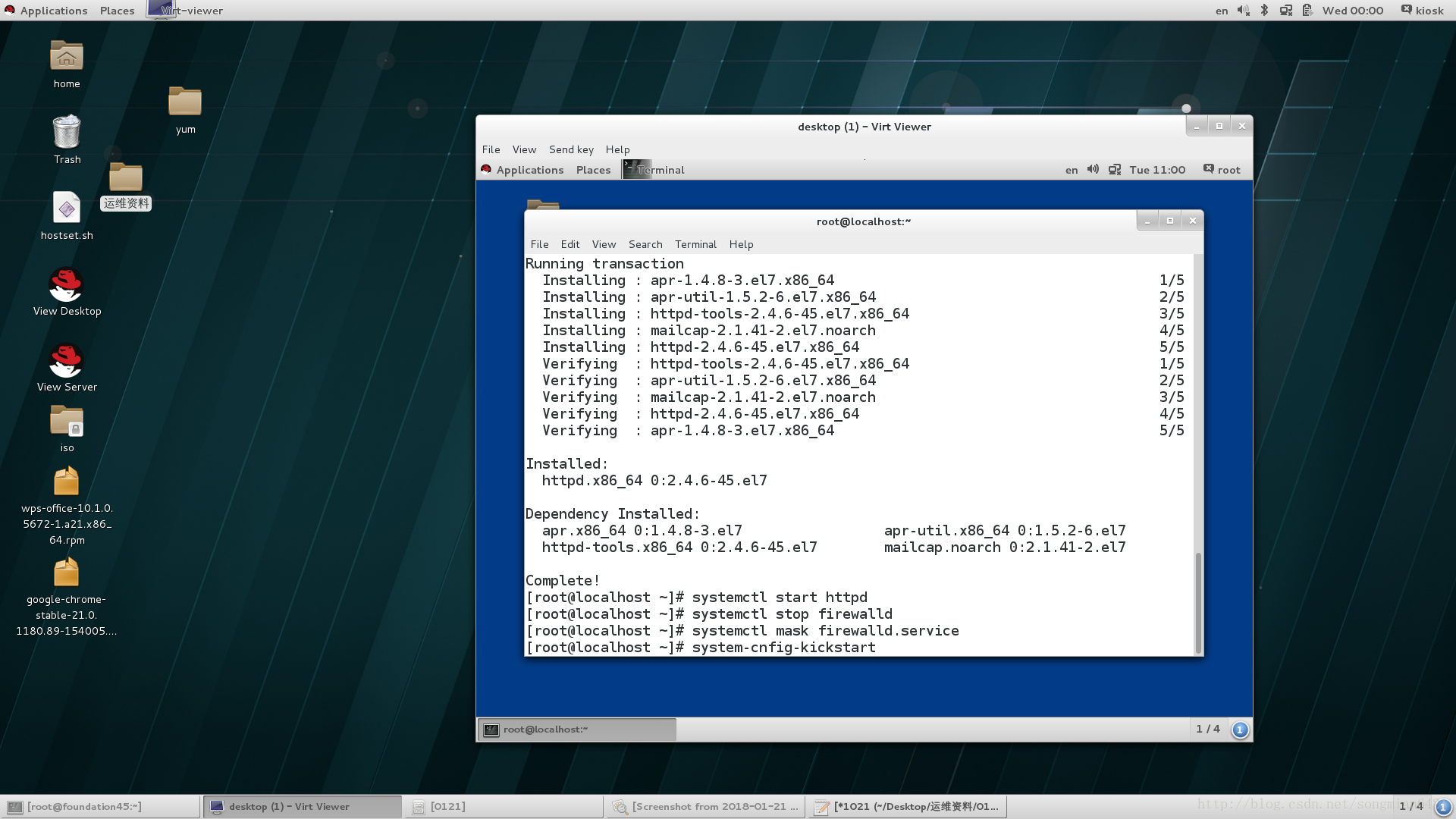The height and width of the screenshot is (819, 1456).
Task: Open the File menu in terminal
Action: 539,244
